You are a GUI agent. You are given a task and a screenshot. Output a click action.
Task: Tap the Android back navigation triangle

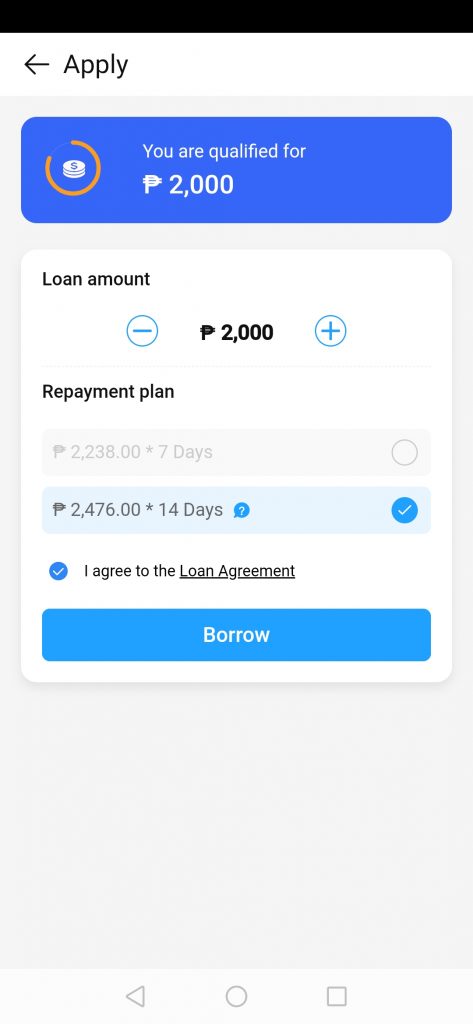pos(135,996)
